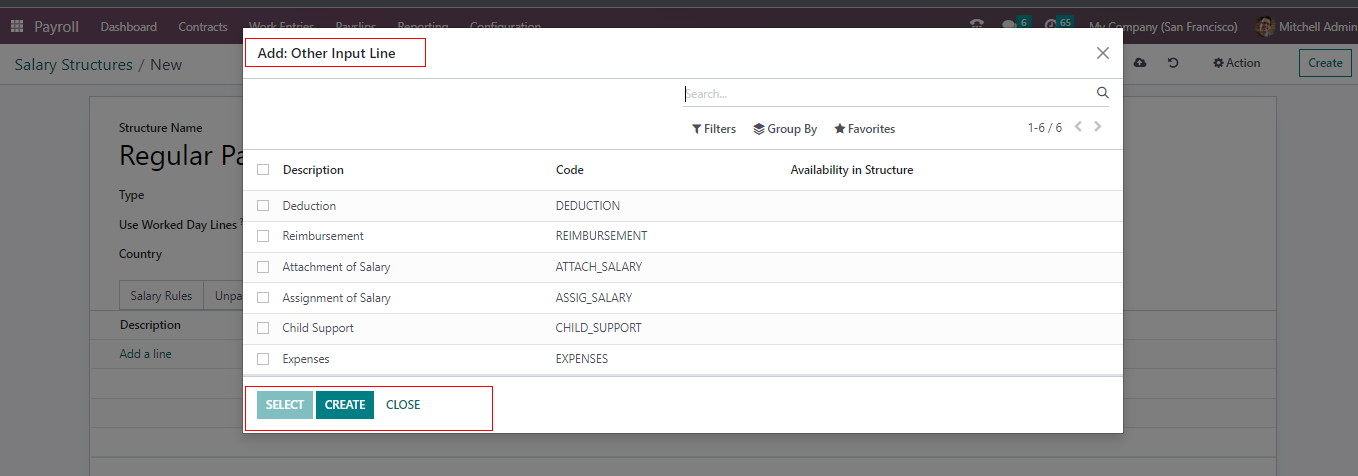Click the search magnifier icon
The width and height of the screenshot is (1358, 476).
tap(1102, 93)
